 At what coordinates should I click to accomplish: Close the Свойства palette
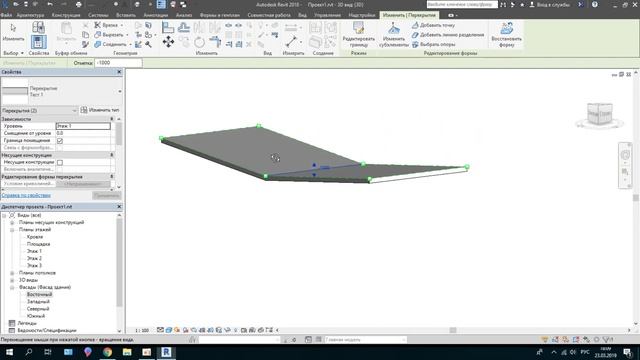[x=119, y=72]
